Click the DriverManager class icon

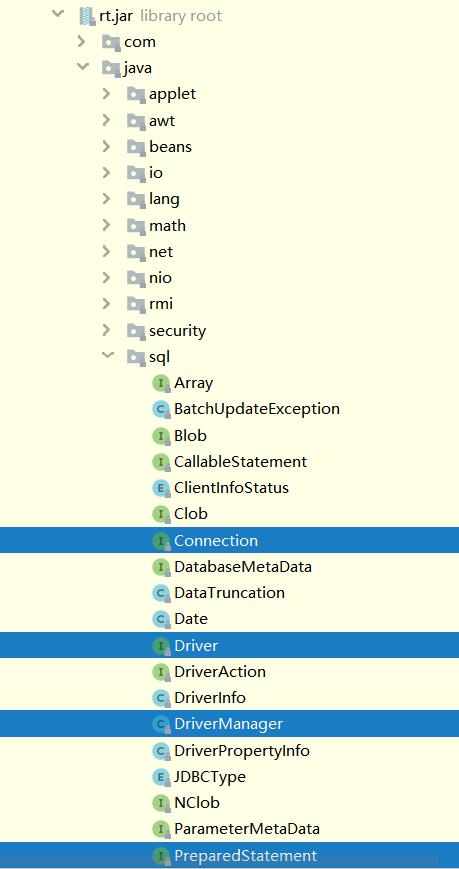[x=160, y=724]
